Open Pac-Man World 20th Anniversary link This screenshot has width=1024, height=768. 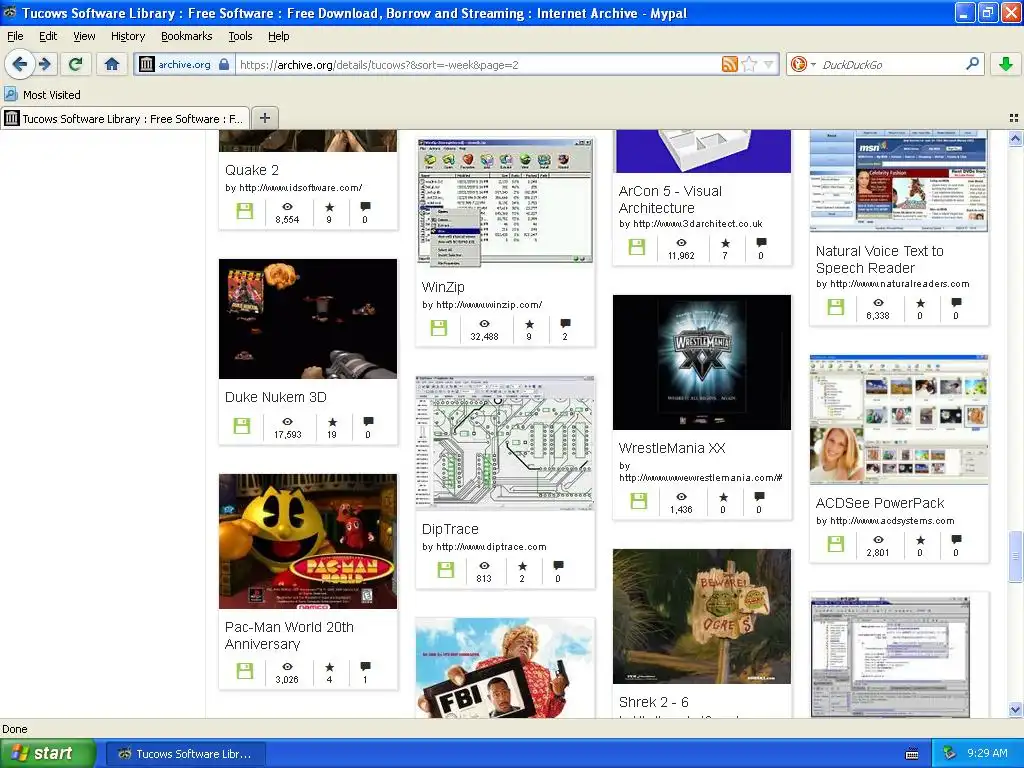click(x=289, y=635)
